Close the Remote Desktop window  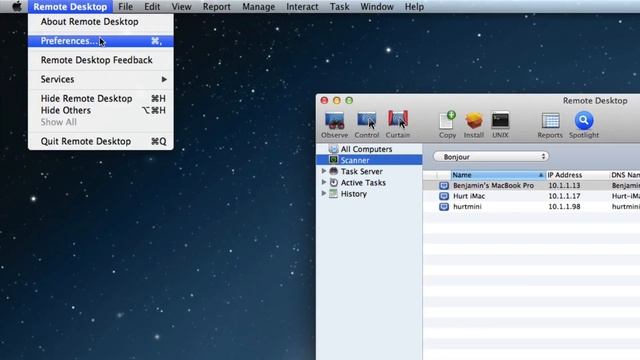pos(324,100)
